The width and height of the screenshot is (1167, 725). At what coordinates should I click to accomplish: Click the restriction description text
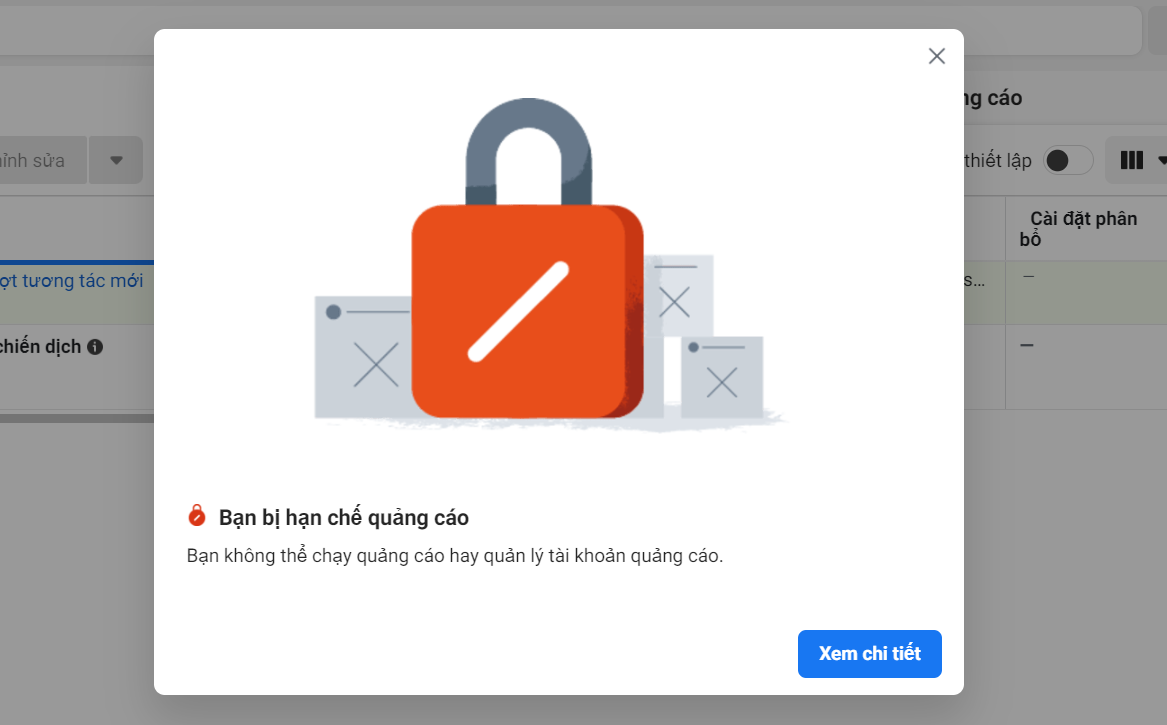point(455,556)
